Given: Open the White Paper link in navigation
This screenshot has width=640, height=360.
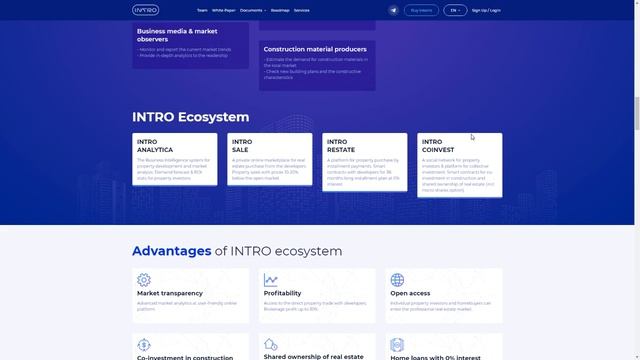Looking at the screenshot, I should pyautogui.click(x=224, y=10).
